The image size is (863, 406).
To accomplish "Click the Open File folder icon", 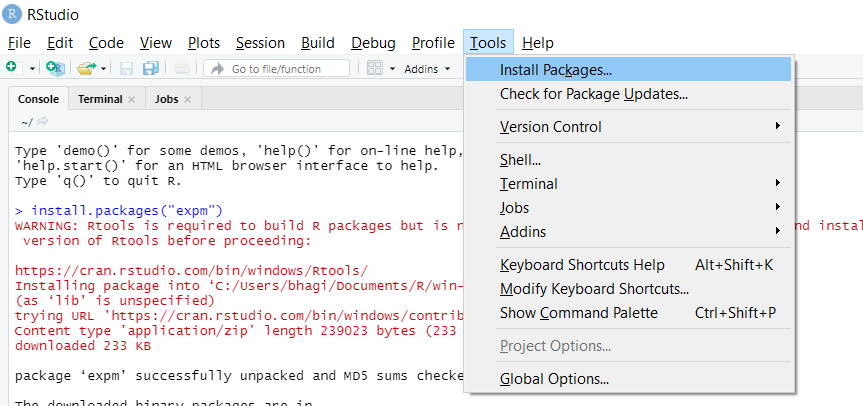I will (86, 68).
